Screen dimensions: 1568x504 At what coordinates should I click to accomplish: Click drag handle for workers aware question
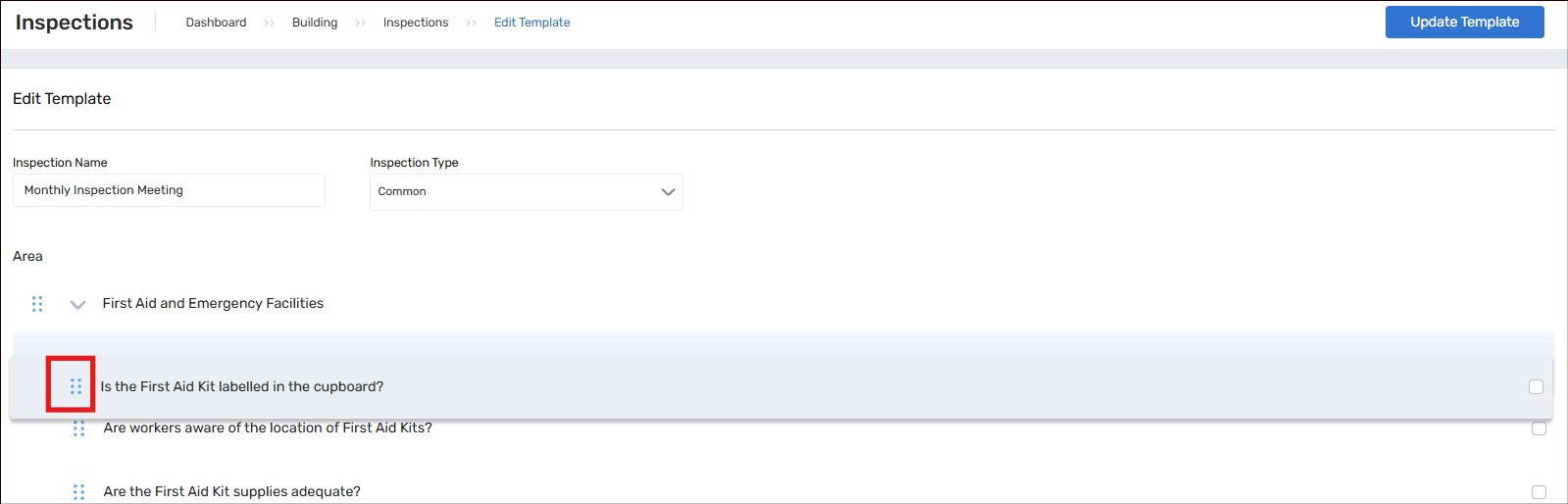click(79, 428)
